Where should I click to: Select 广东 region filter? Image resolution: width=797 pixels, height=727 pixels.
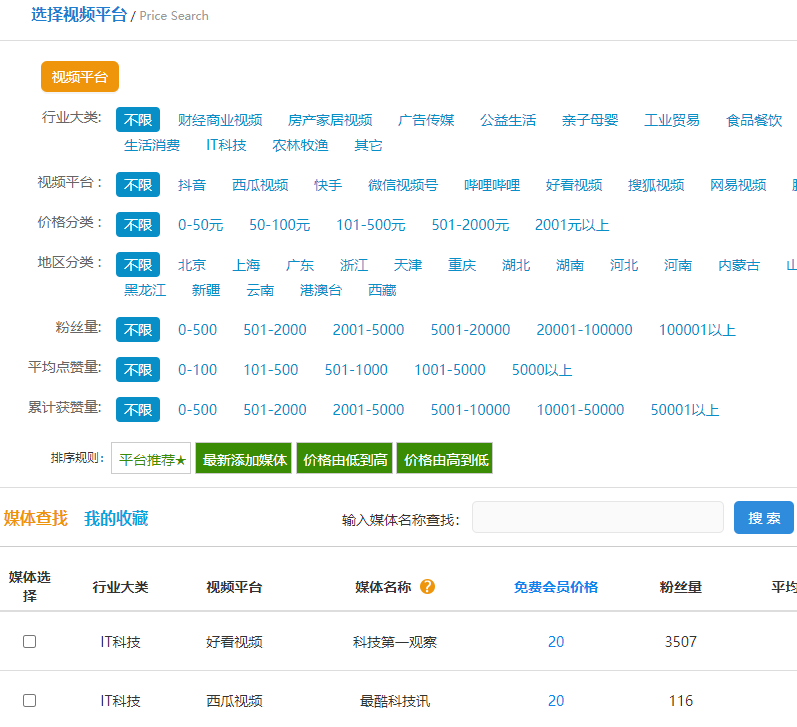[x=300, y=265]
